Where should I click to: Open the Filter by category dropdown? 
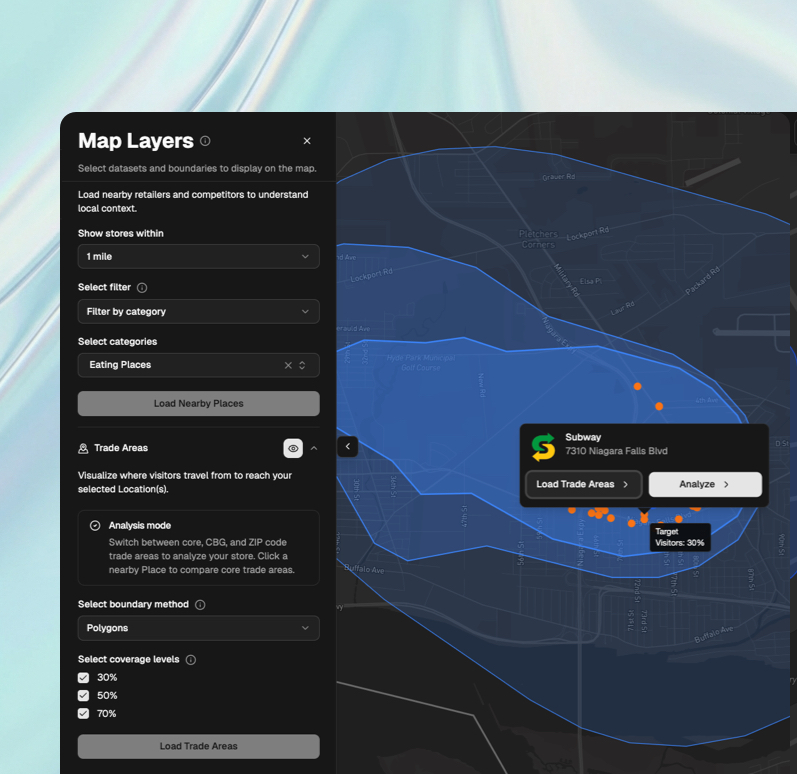[x=198, y=312]
